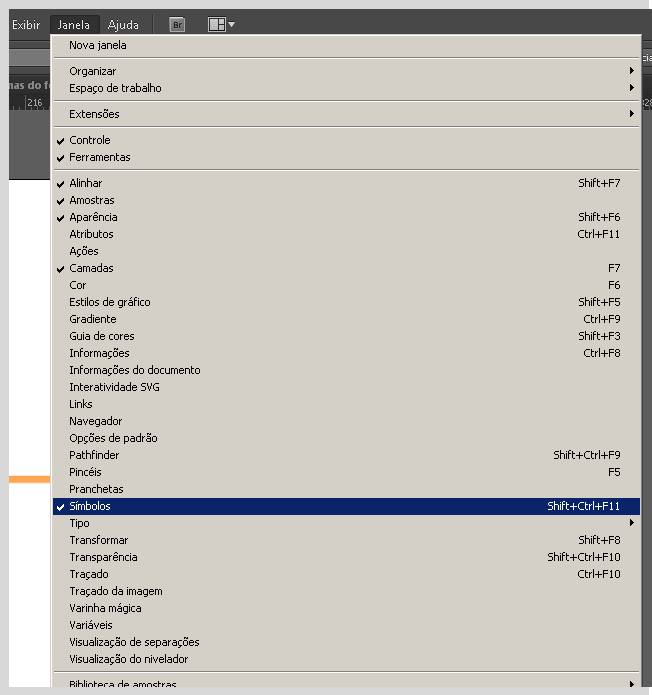Show the Pranchetas panel
This screenshot has height=695, width=652.
pos(347,489)
